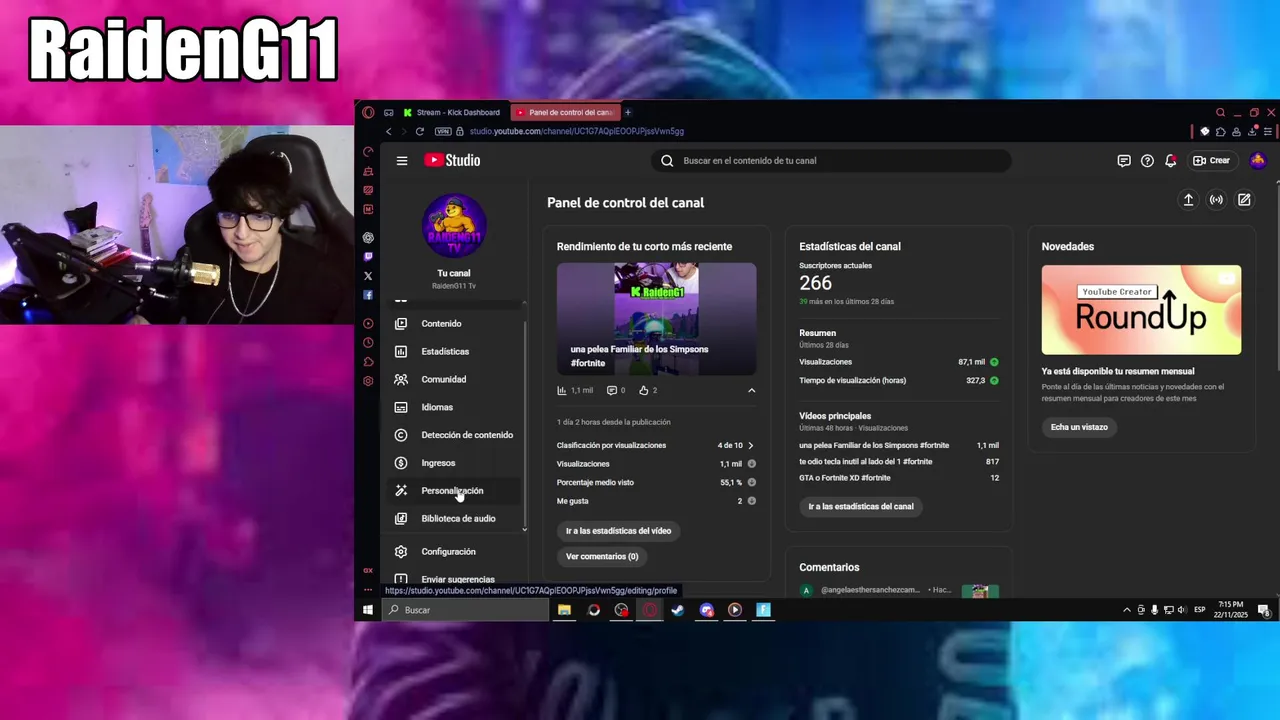Click the VPN badge in address bar

tap(443, 131)
